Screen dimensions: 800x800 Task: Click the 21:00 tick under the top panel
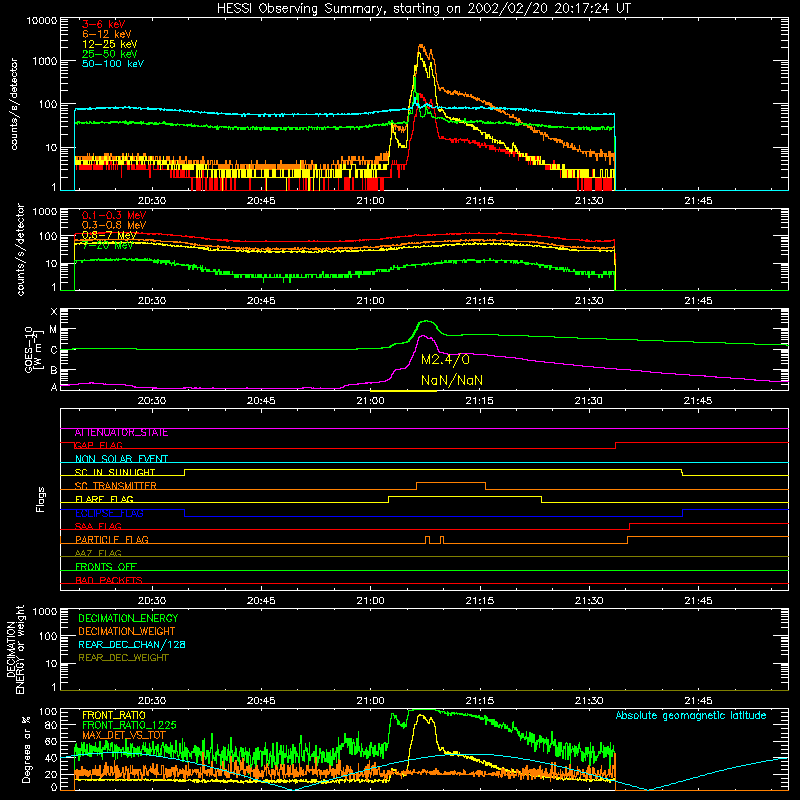coord(370,201)
